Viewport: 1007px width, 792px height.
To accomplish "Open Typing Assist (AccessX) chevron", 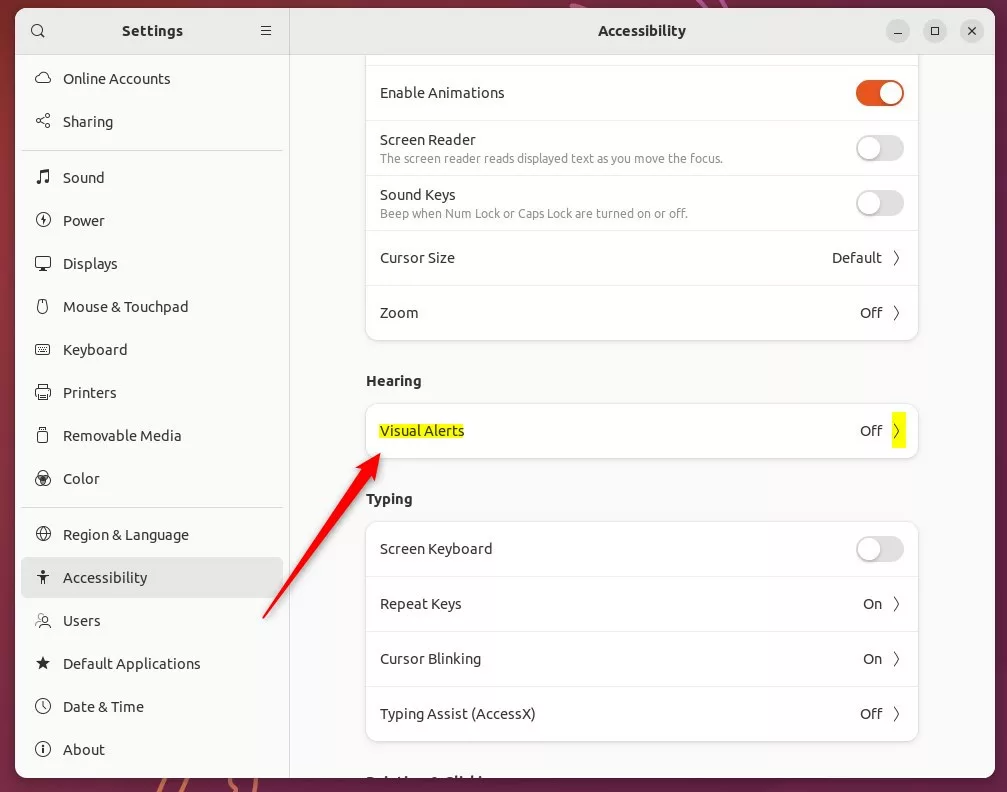I will (x=897, y=714).
